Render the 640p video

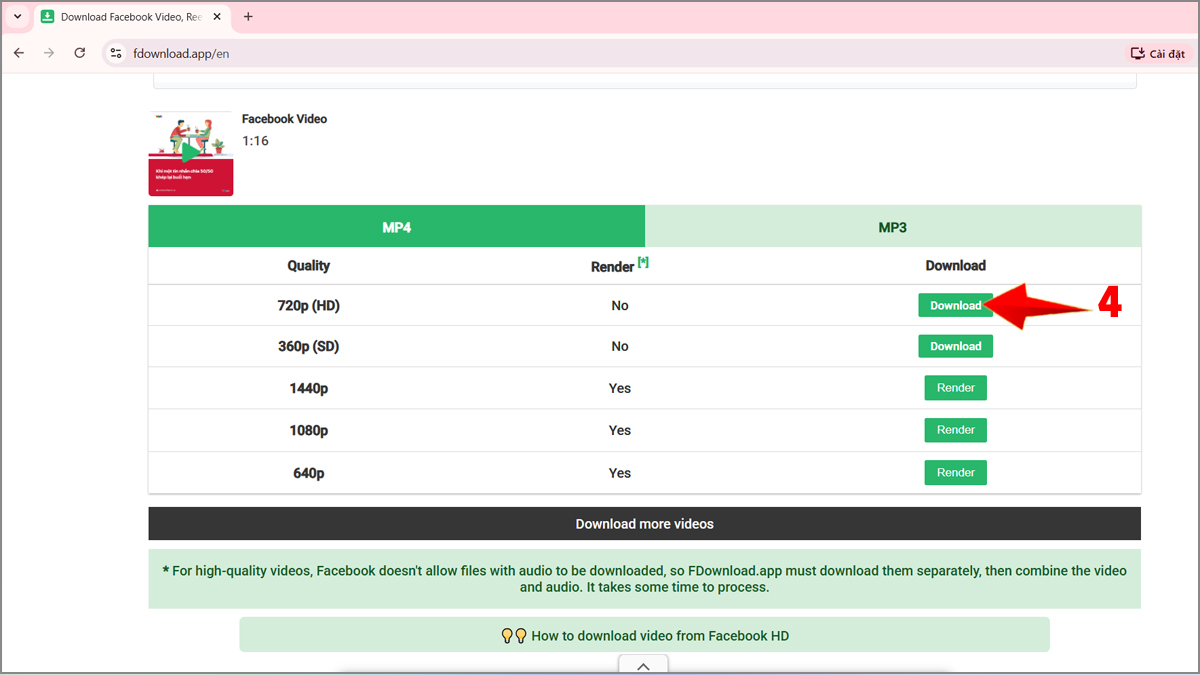coord(956,472)
